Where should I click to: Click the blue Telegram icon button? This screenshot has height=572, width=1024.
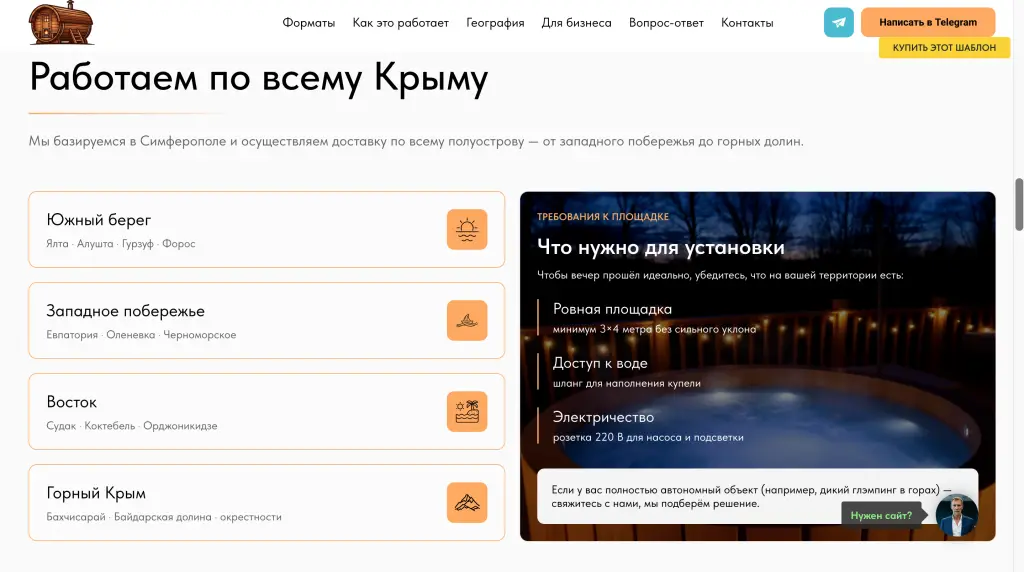(x=839, y=22)
